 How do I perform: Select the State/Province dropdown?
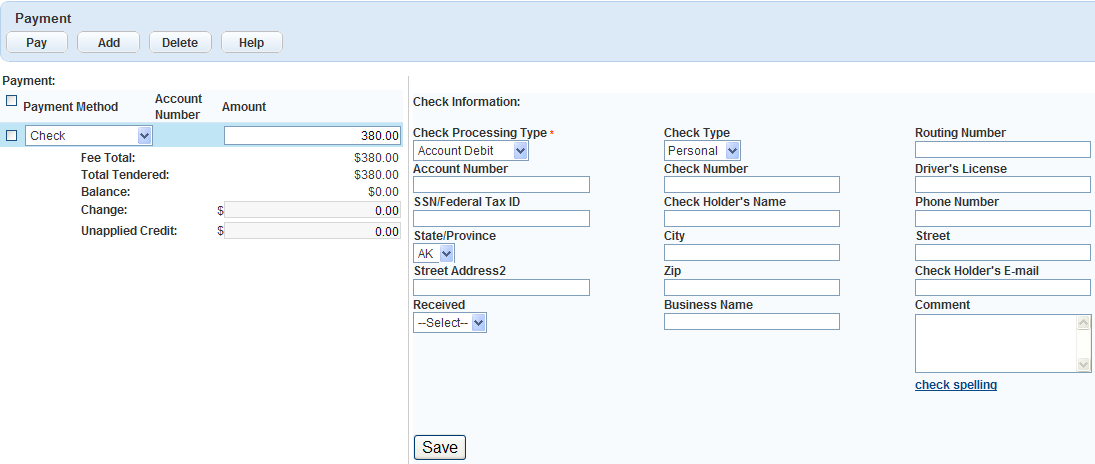[433, 254]
